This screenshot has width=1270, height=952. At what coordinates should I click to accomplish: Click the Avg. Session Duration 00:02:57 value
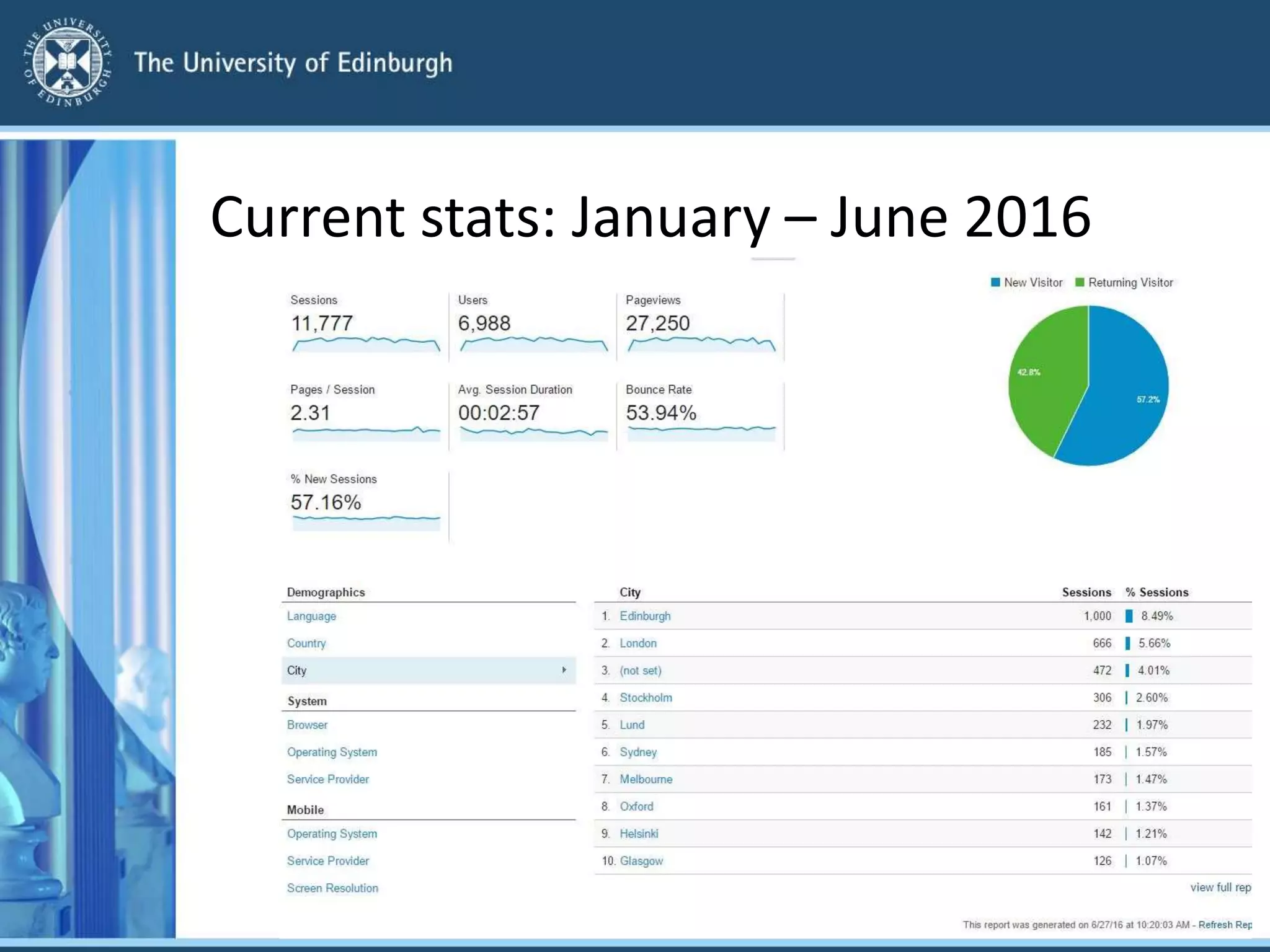499,413
